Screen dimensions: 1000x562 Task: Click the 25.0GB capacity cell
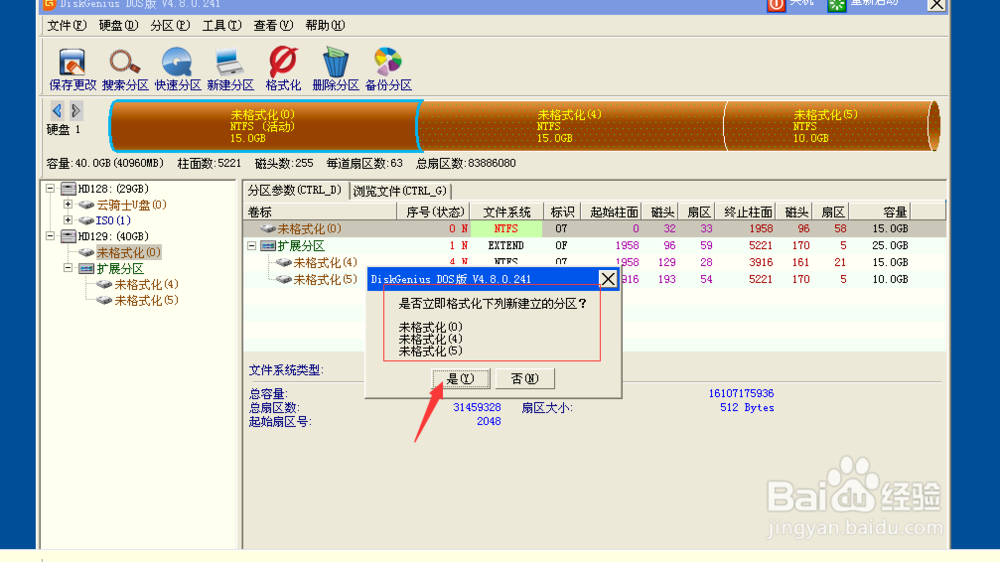(890, 246)
